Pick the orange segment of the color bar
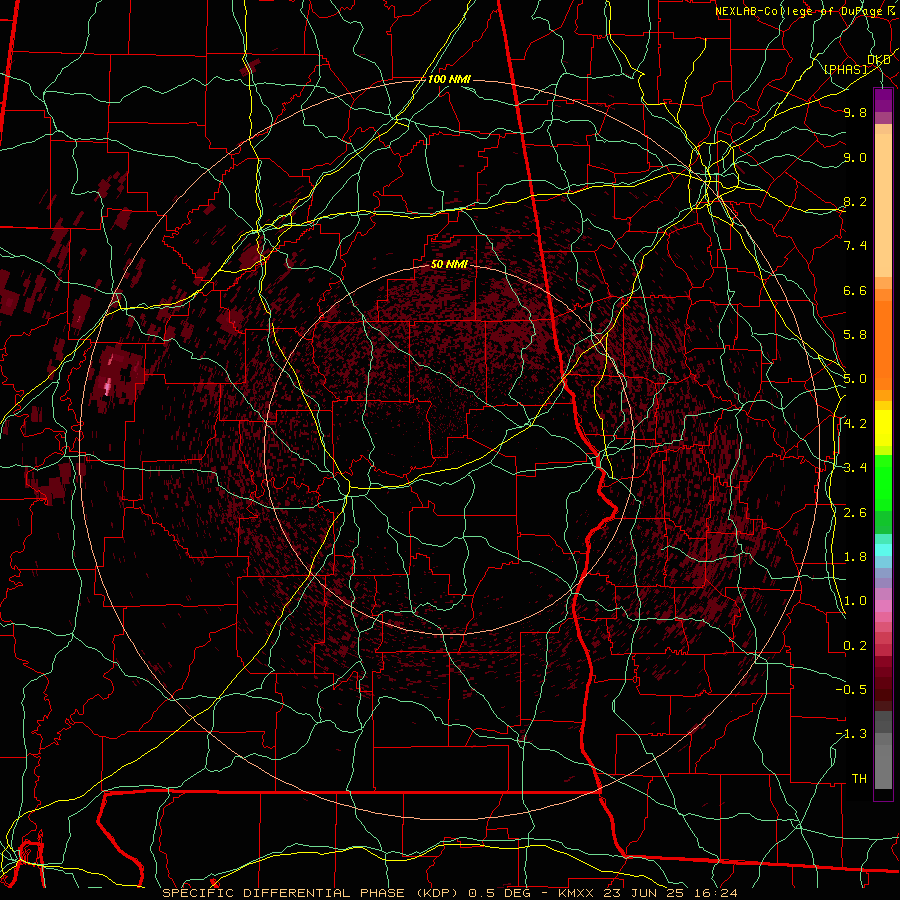 pos(883,340)
